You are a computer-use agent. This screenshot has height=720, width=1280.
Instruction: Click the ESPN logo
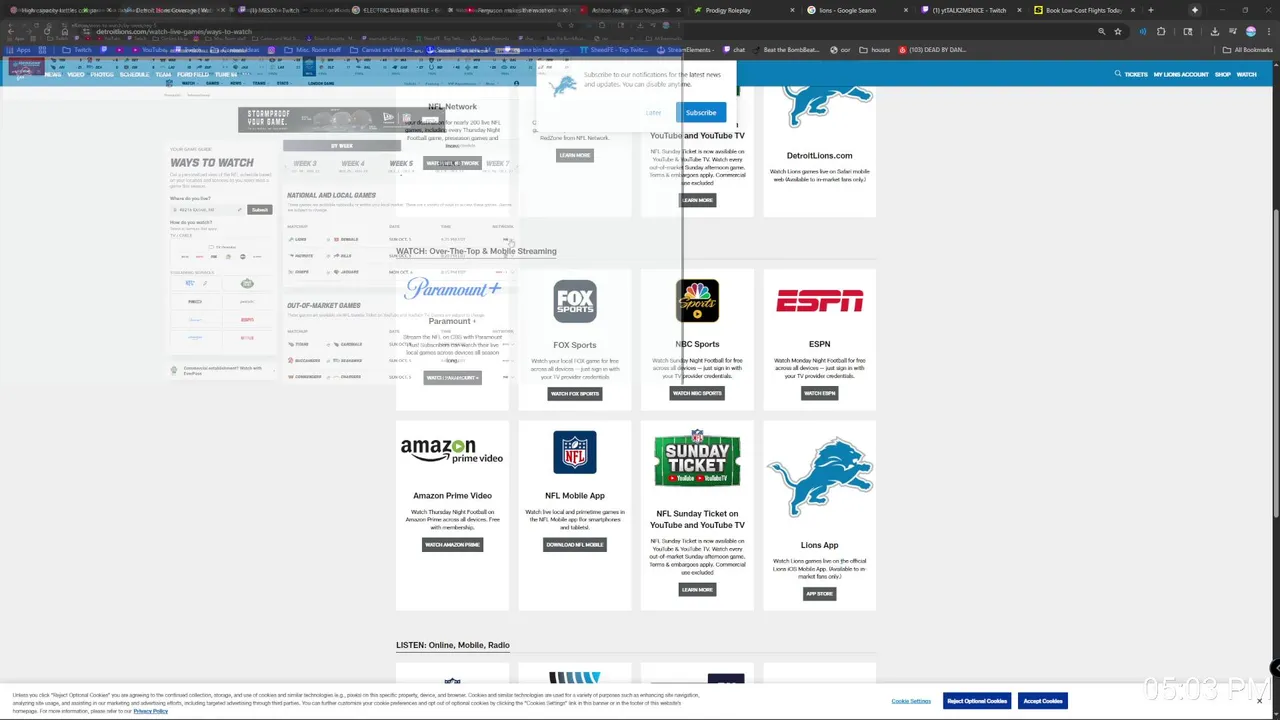pos(819,301)
